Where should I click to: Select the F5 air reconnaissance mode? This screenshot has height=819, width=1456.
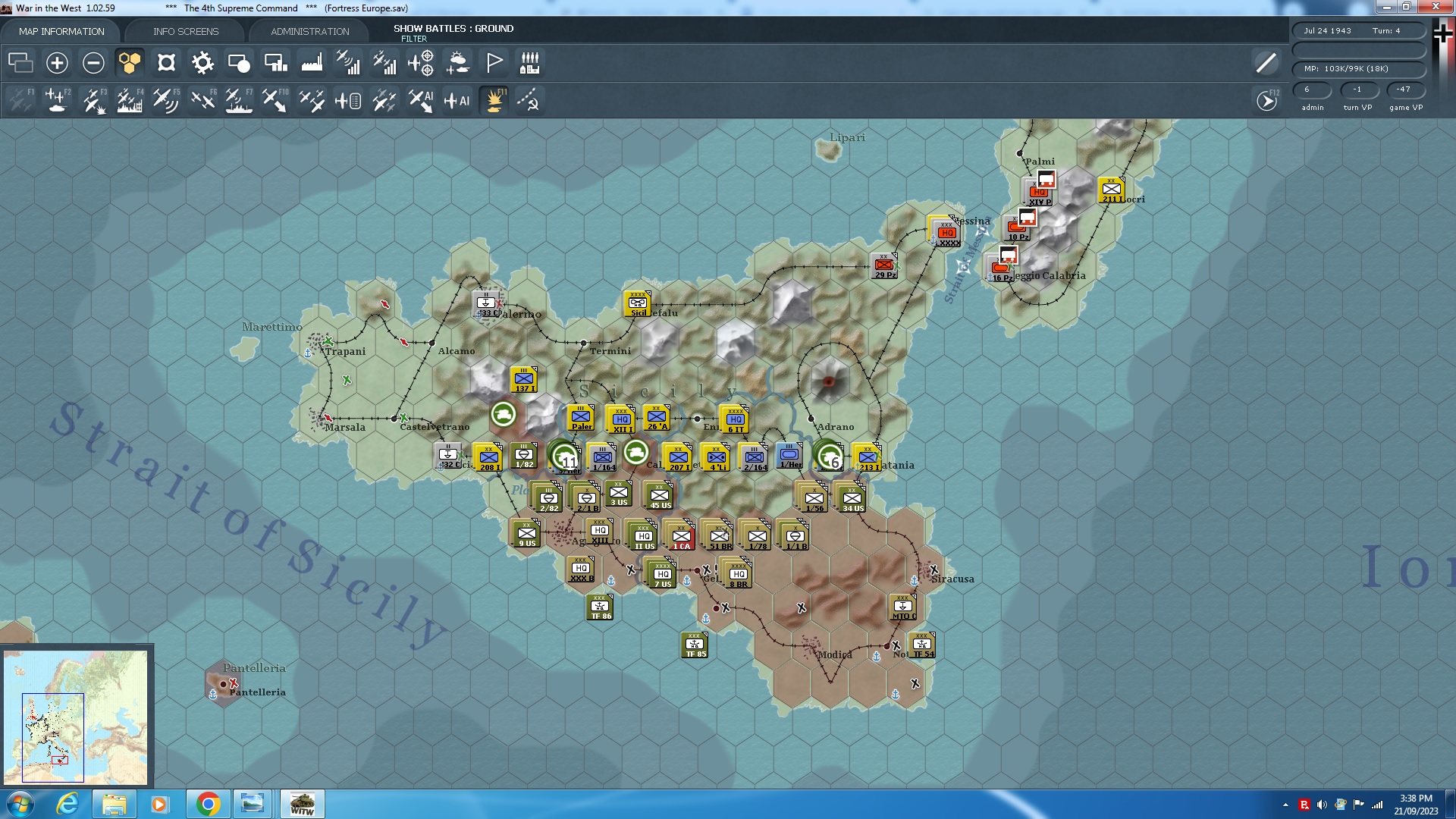click(x=165, y=100)
